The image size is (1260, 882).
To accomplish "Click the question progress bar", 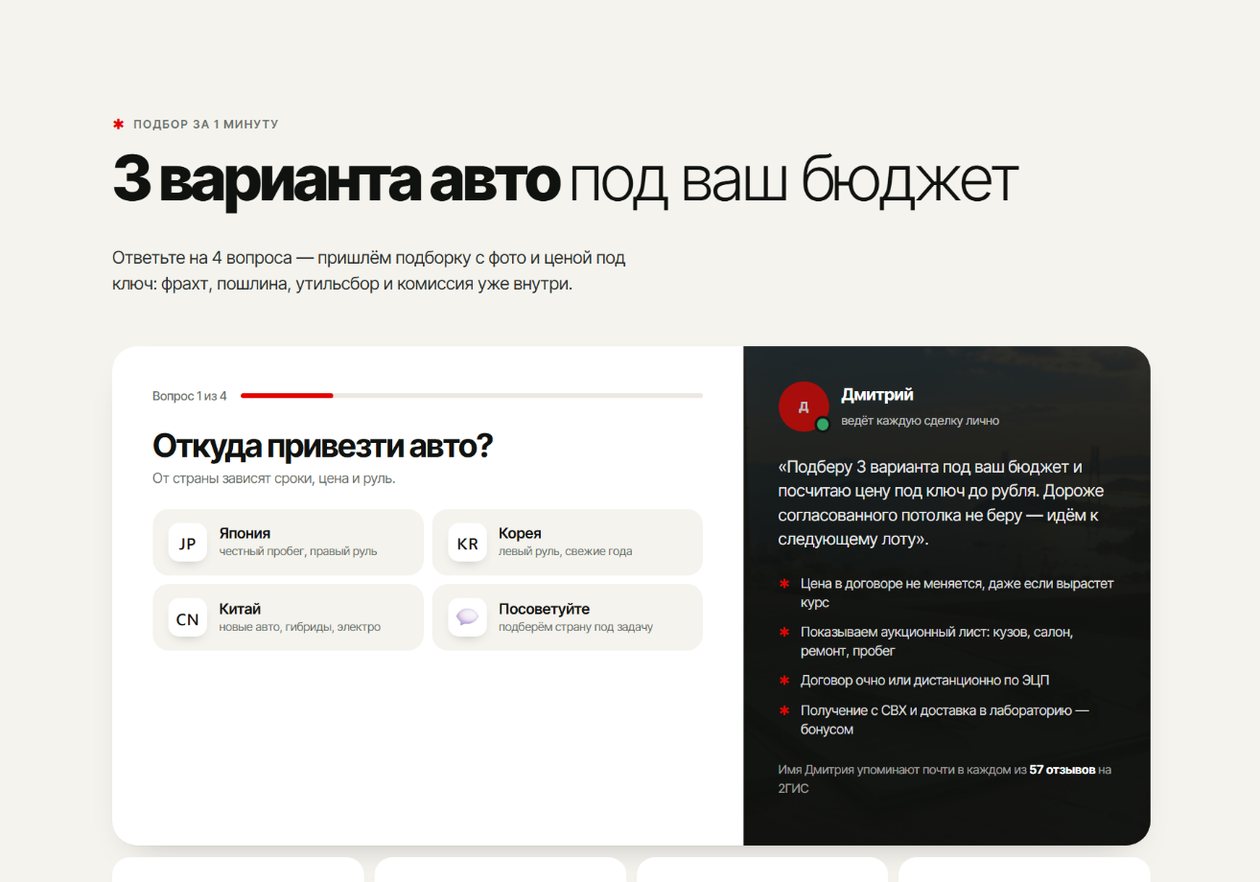I will pos(471,396).
